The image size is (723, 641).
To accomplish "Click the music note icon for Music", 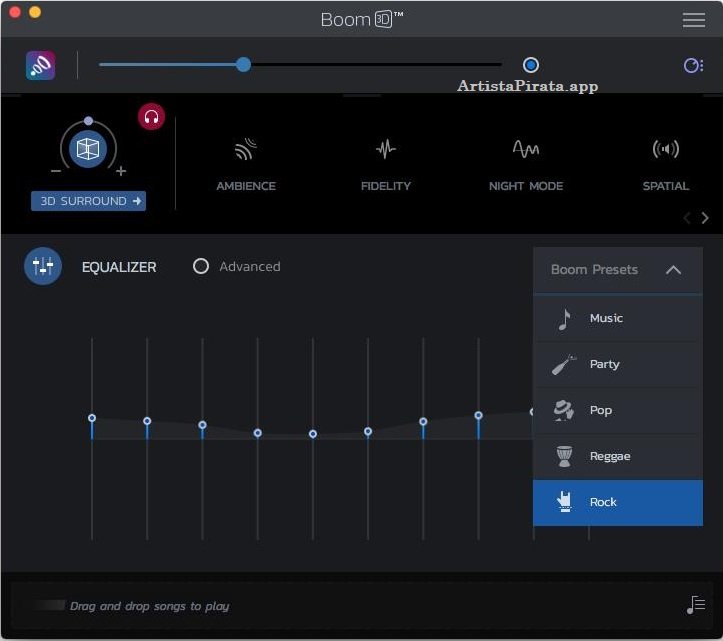I will click(x=564, y=319).
